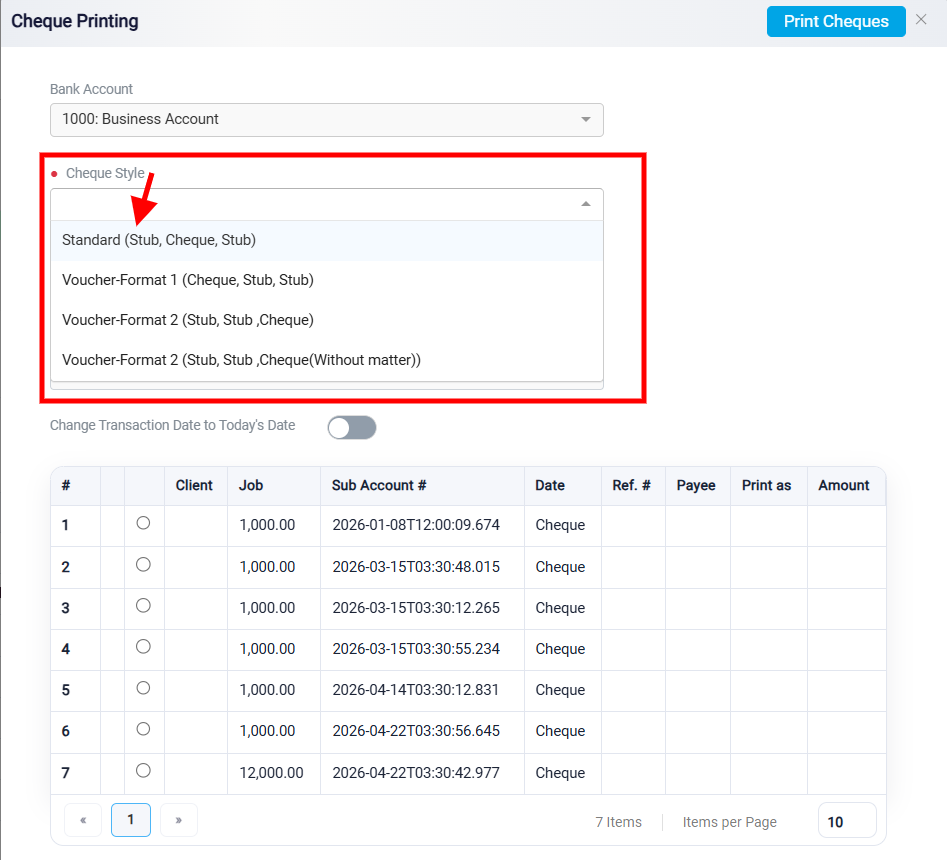Go to next page of cheques
Screen dimensions: 947x860
pos(179,820)
